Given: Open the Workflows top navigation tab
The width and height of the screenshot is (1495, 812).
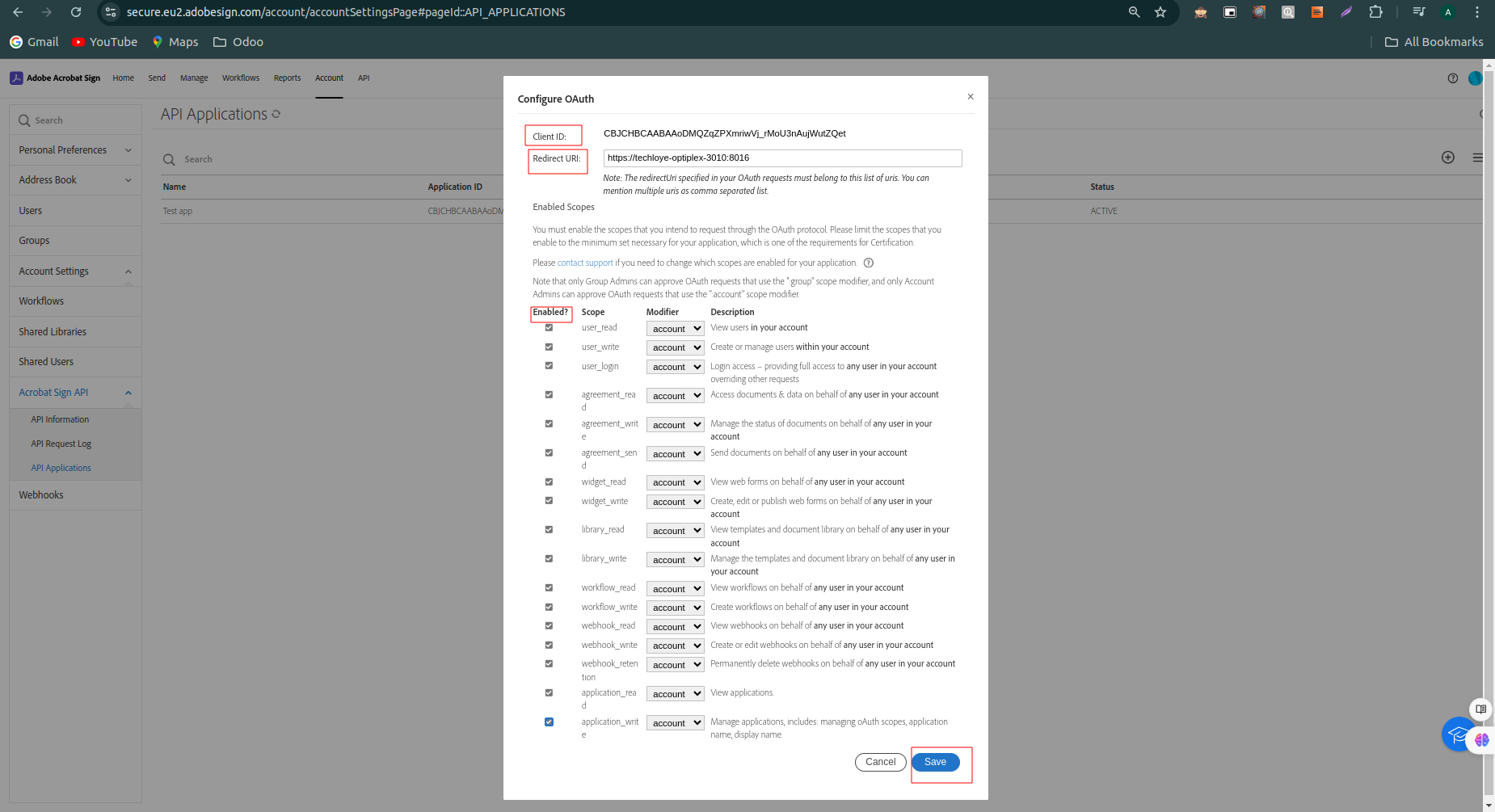Looking at the screenshot, I should pyautogui.click(x=241, y=78).
